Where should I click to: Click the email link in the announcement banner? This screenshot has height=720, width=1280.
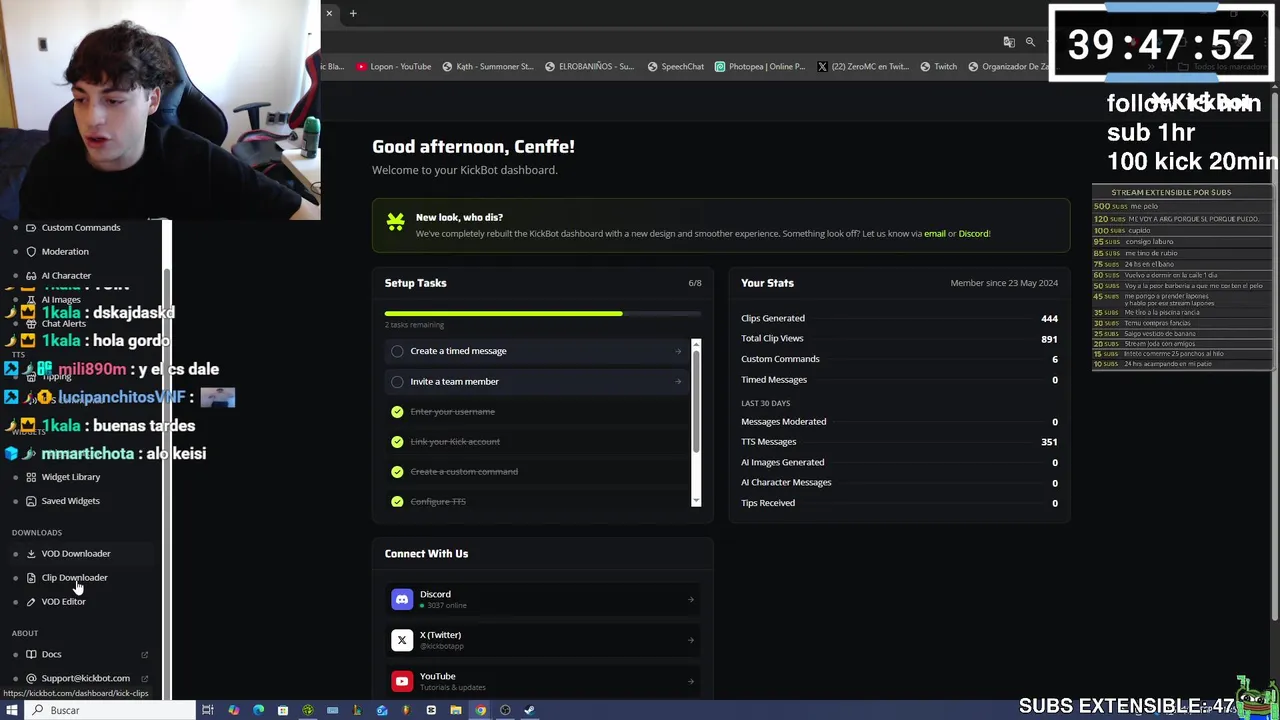click(x=934, y=233)
